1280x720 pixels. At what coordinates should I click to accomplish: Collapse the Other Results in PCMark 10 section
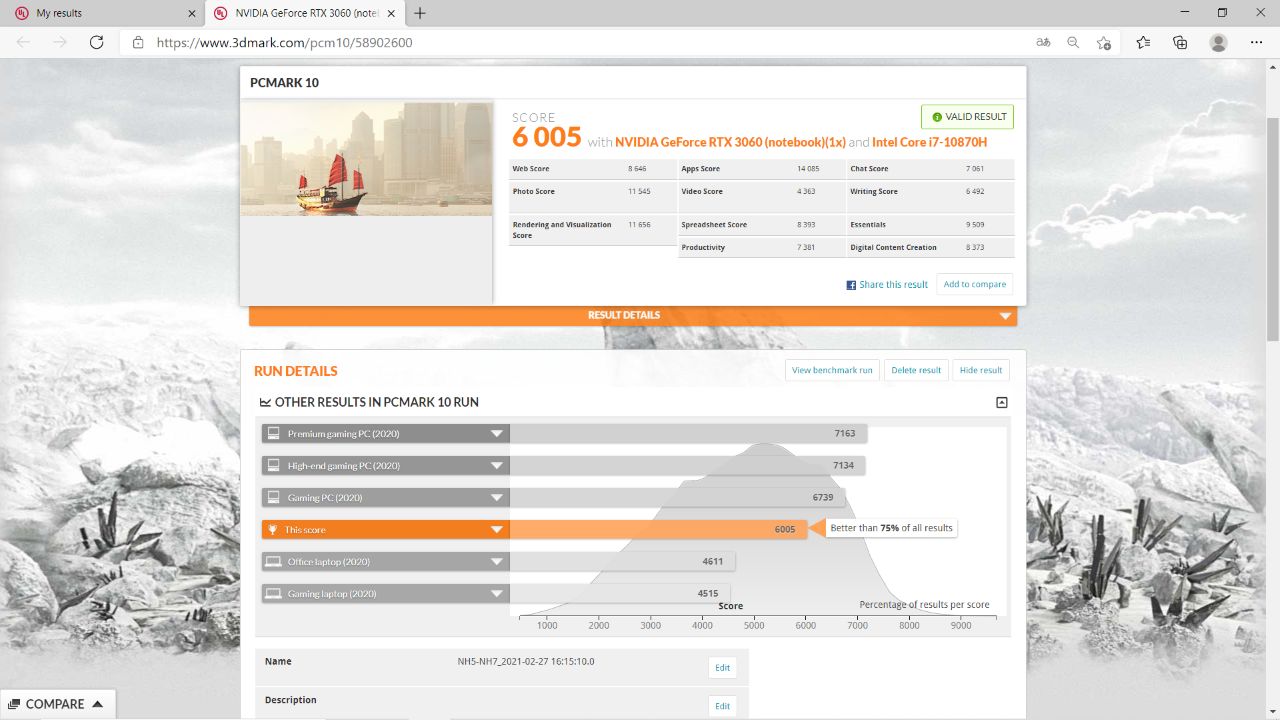coord(1002,403)
